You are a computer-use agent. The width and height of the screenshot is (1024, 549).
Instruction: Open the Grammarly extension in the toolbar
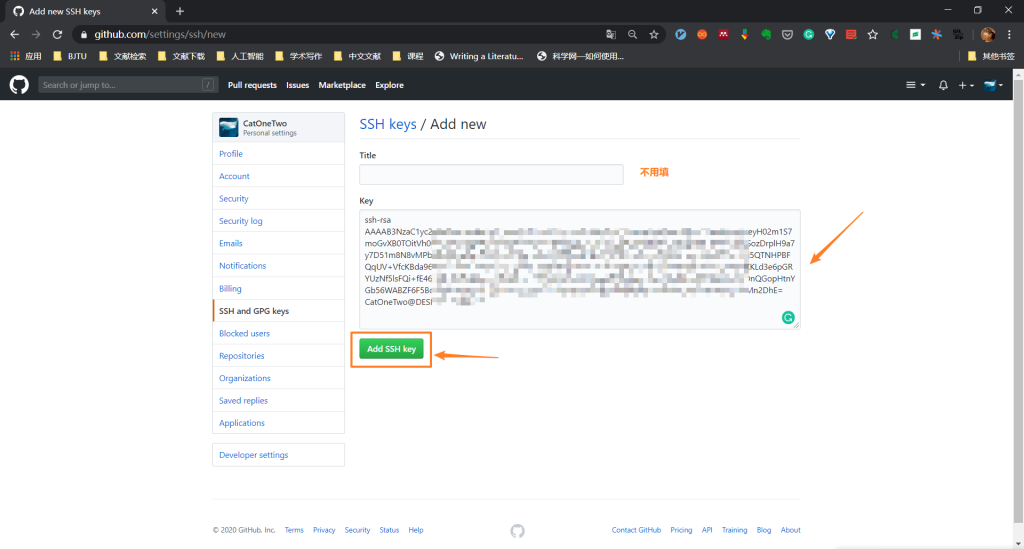tap(808, 35)
